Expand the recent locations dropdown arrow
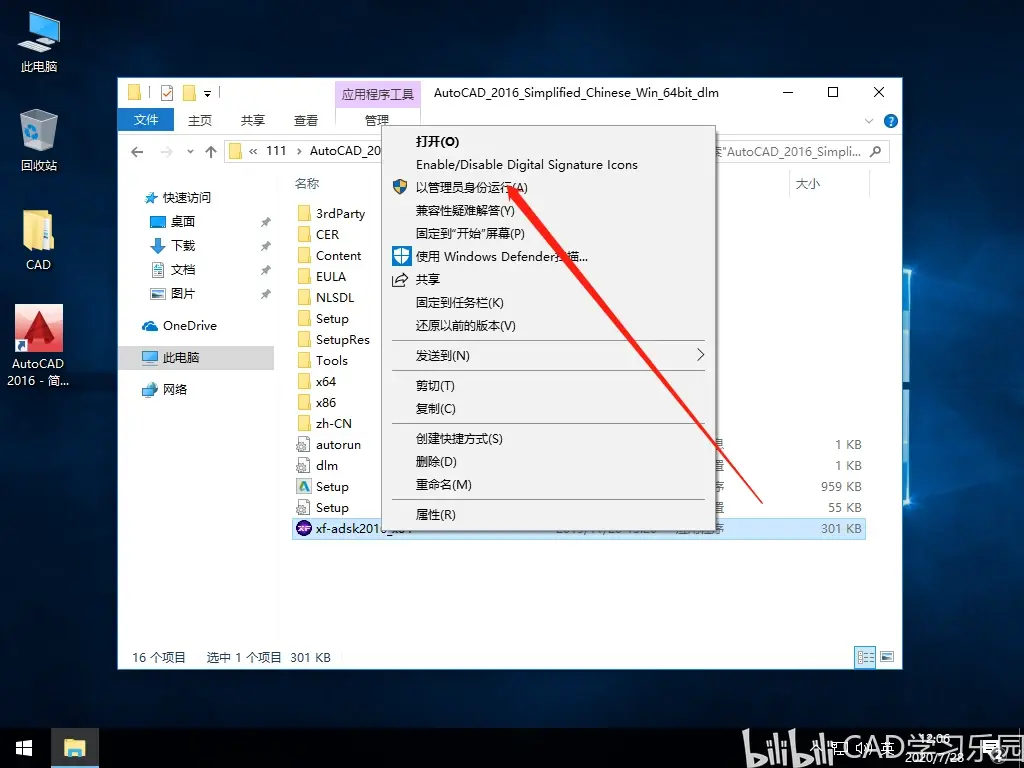Viewport: 1024px width, 768px height. point(190,152)
